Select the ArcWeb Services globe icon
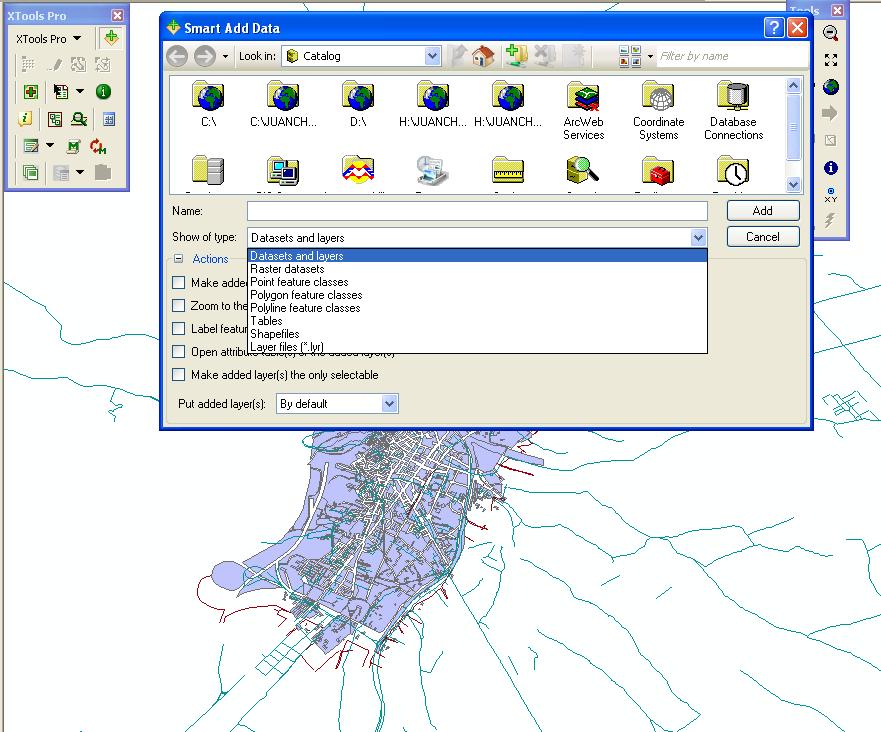Viewport: 881px width, 732px height. (583, 100)
